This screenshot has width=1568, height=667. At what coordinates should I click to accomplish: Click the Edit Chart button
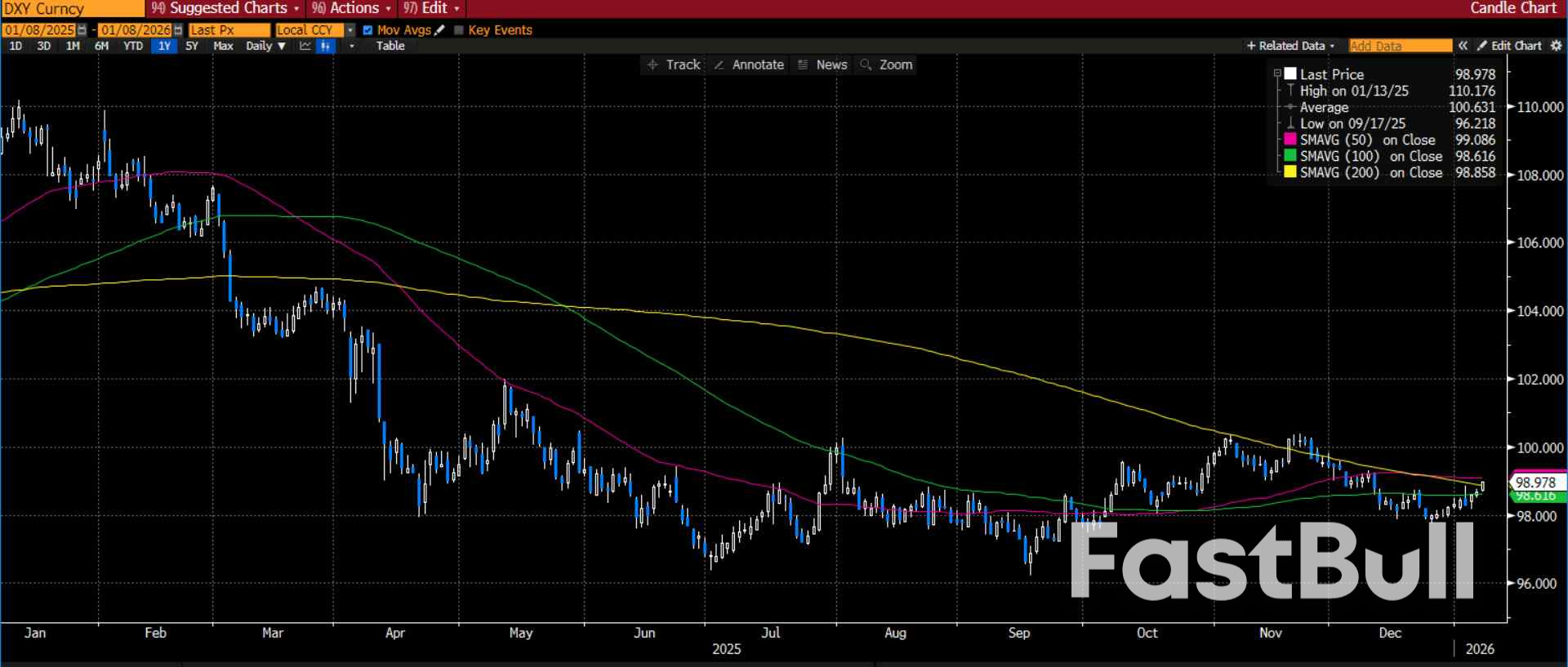1509,46
